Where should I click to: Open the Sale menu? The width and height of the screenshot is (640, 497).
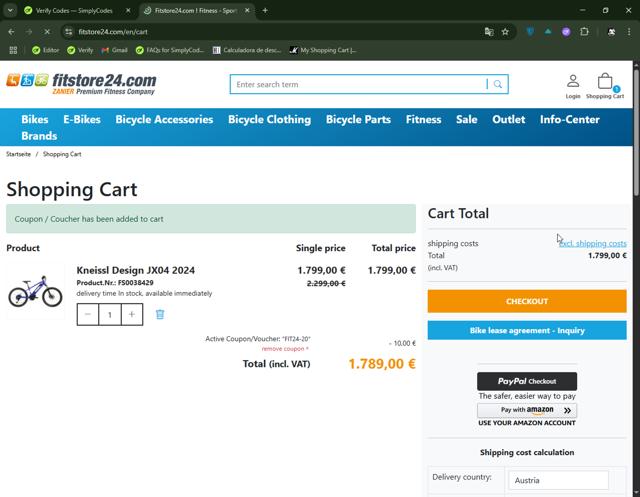click(x=467, y=119)
